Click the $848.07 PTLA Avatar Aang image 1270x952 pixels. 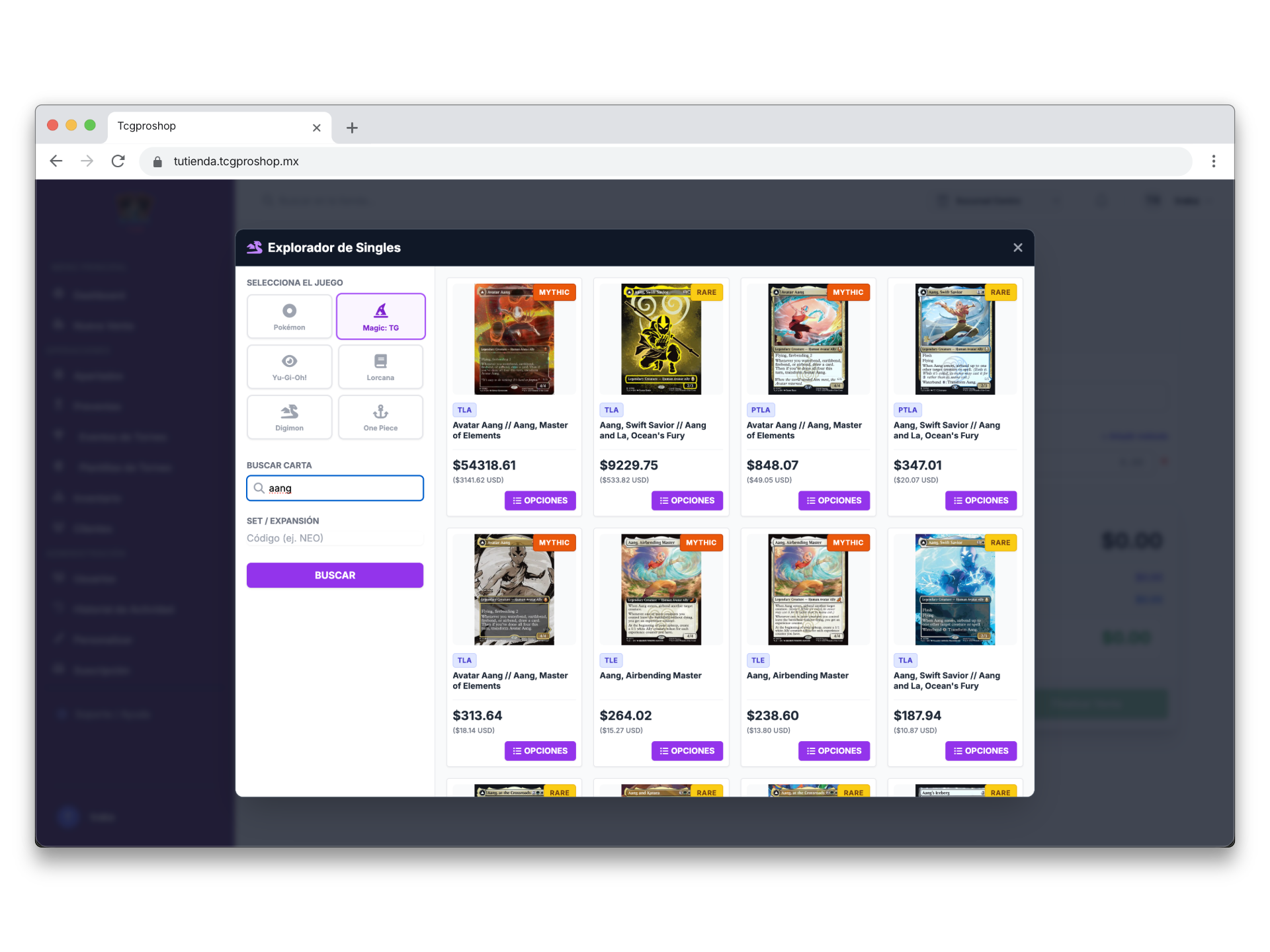point(808,339)
